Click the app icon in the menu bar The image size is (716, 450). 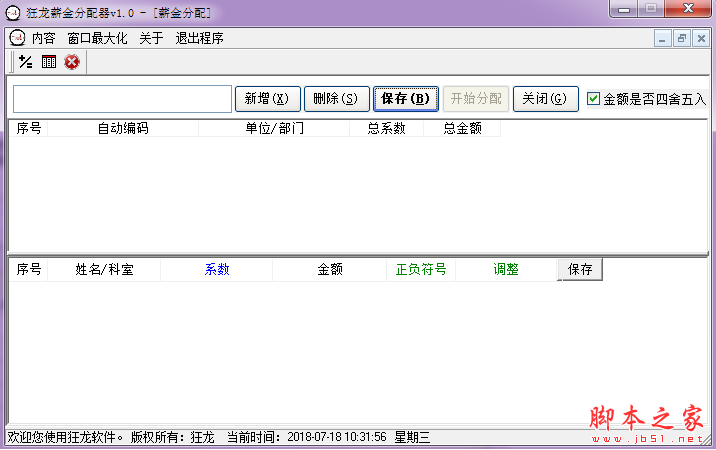[17, 37]
